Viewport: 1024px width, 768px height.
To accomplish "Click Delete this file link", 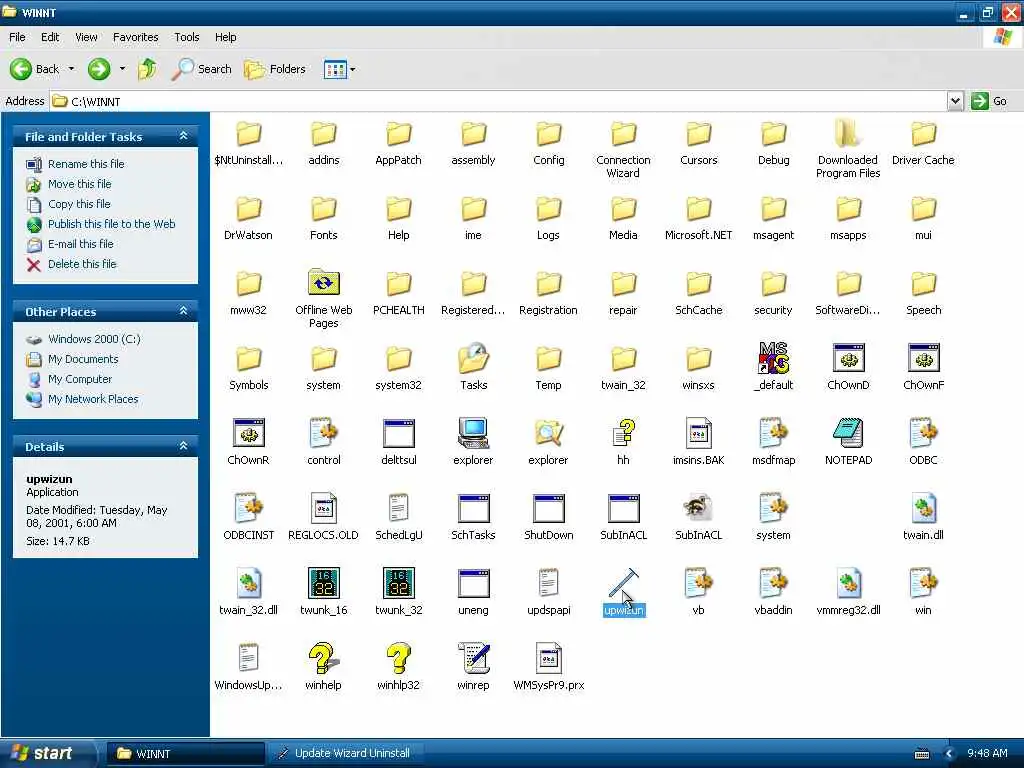I will click(x=82, y=264).
